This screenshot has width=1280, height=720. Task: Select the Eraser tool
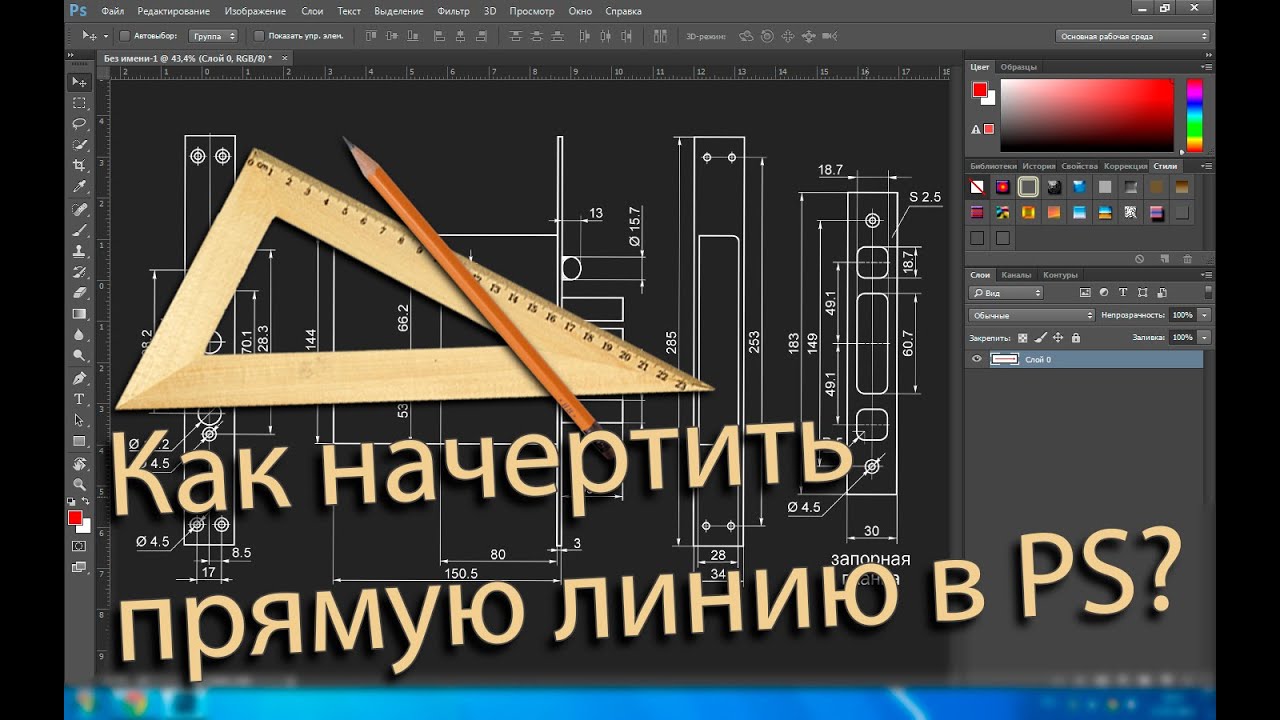79,294
